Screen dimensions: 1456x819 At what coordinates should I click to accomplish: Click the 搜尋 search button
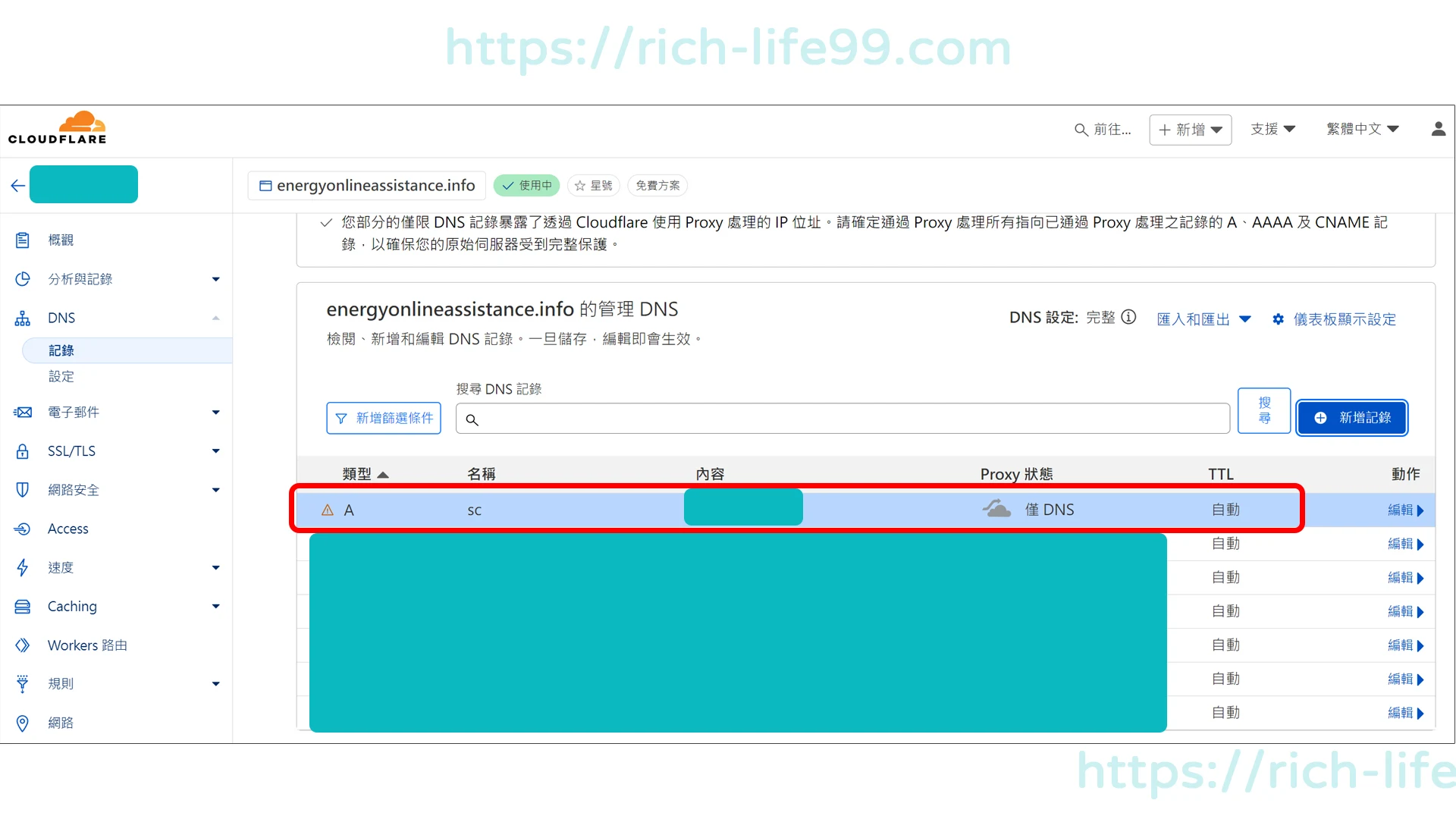coord(1264,410)
